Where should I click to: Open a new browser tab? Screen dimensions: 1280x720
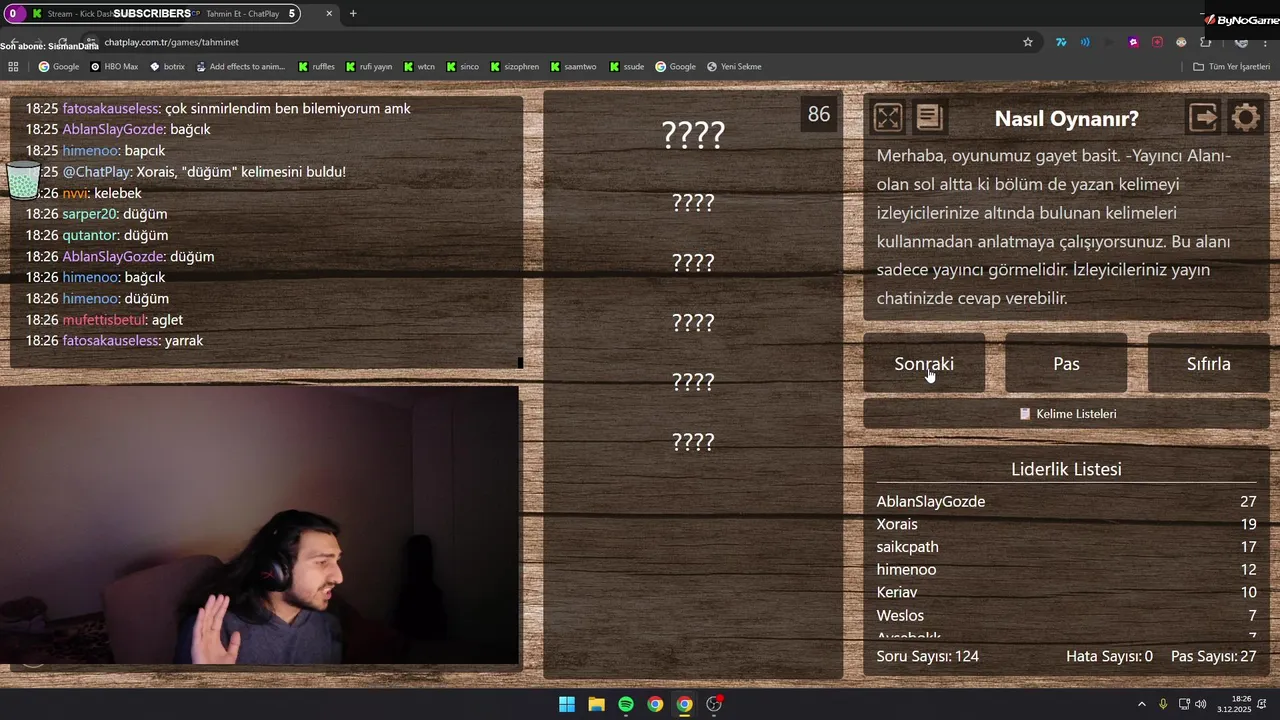pos(353,13)
